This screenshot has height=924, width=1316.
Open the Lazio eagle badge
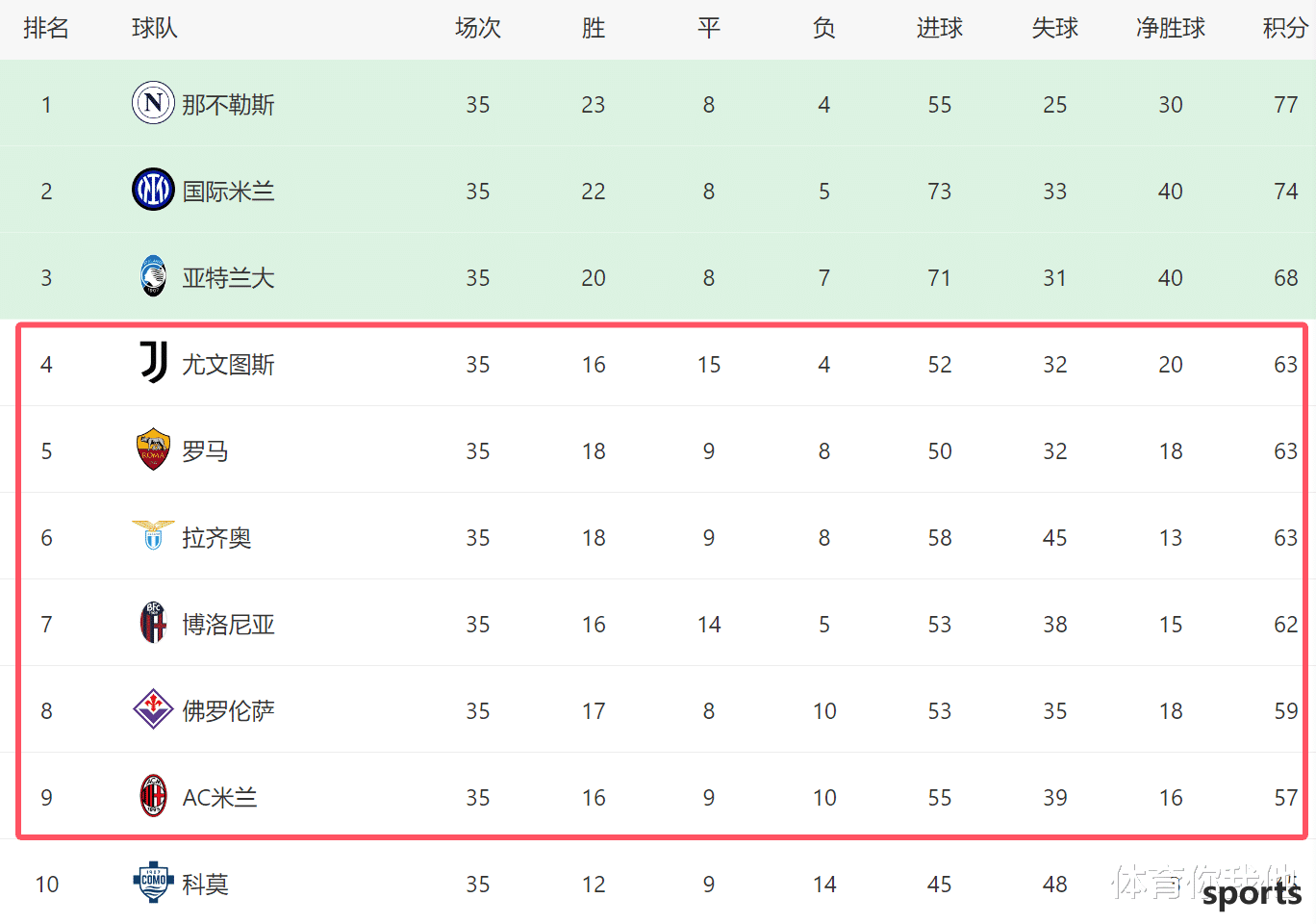coord(153,535)
